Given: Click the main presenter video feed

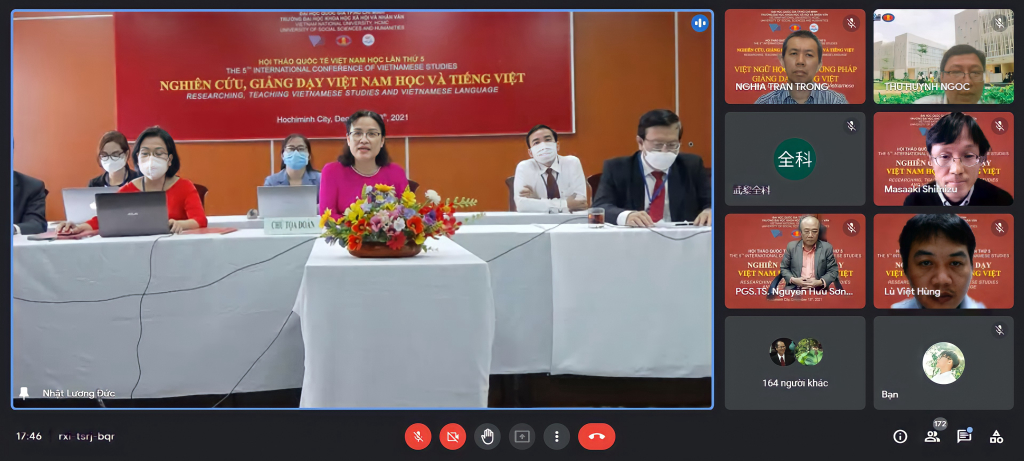Looking at the screenshot, I should point(362,209).
